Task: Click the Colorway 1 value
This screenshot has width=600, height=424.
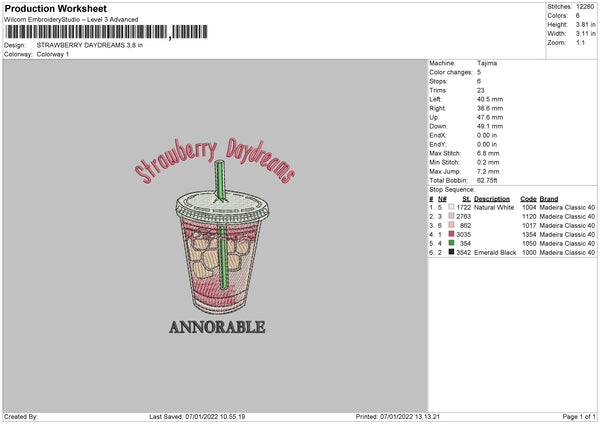Action: (x=53, y=54)
